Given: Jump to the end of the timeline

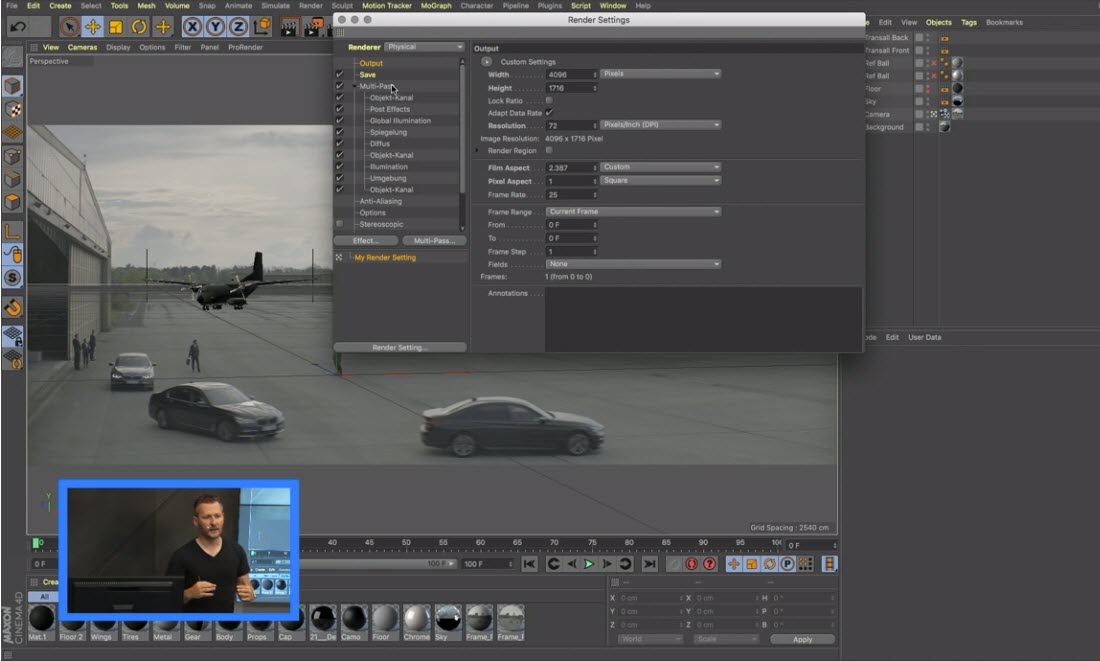Looking at the screenshot, I should (x=649, y=564).
